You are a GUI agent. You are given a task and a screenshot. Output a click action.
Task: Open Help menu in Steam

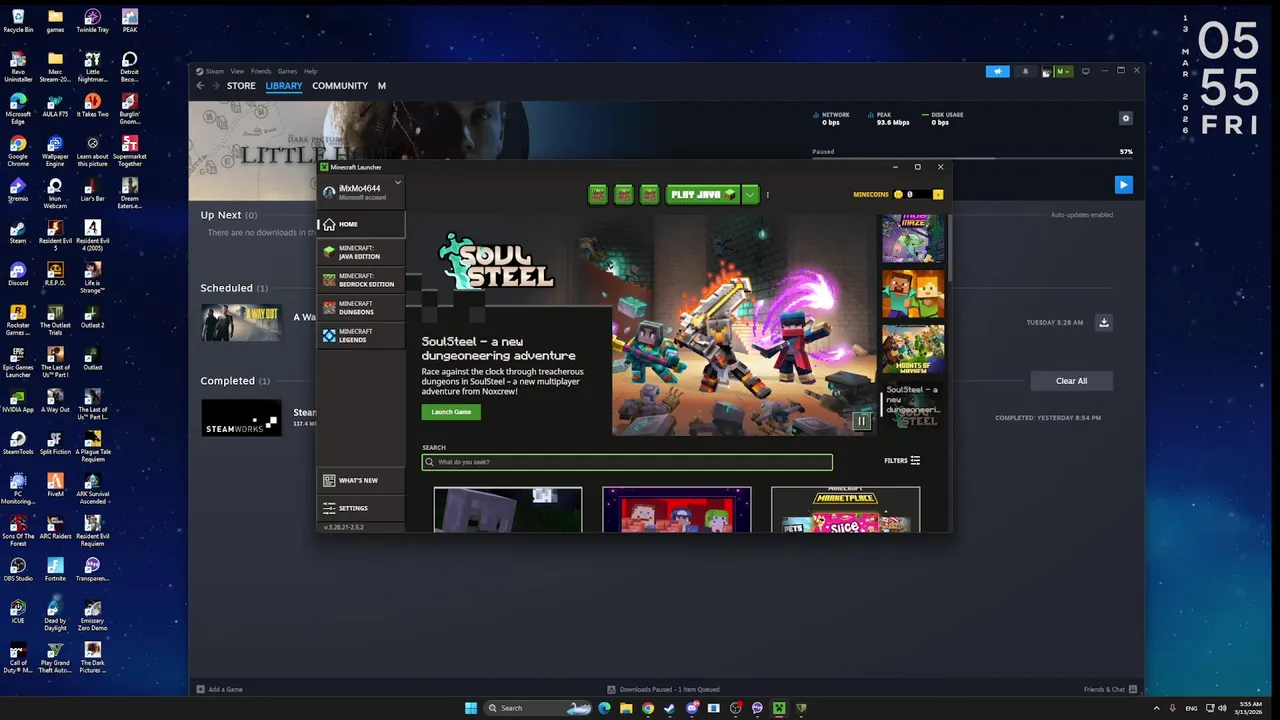pyautogui.click(x=310, y=71)
